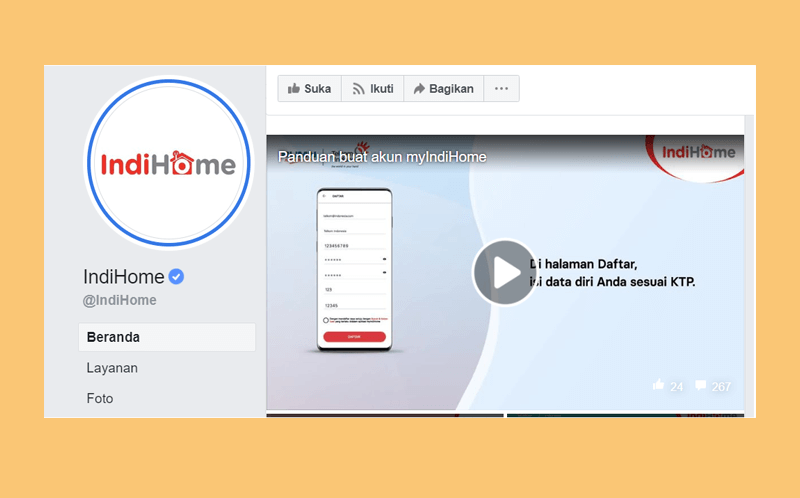Click the @IndiHome username
The width and height of the screenshot is (800, 498).
click(119, 300)
